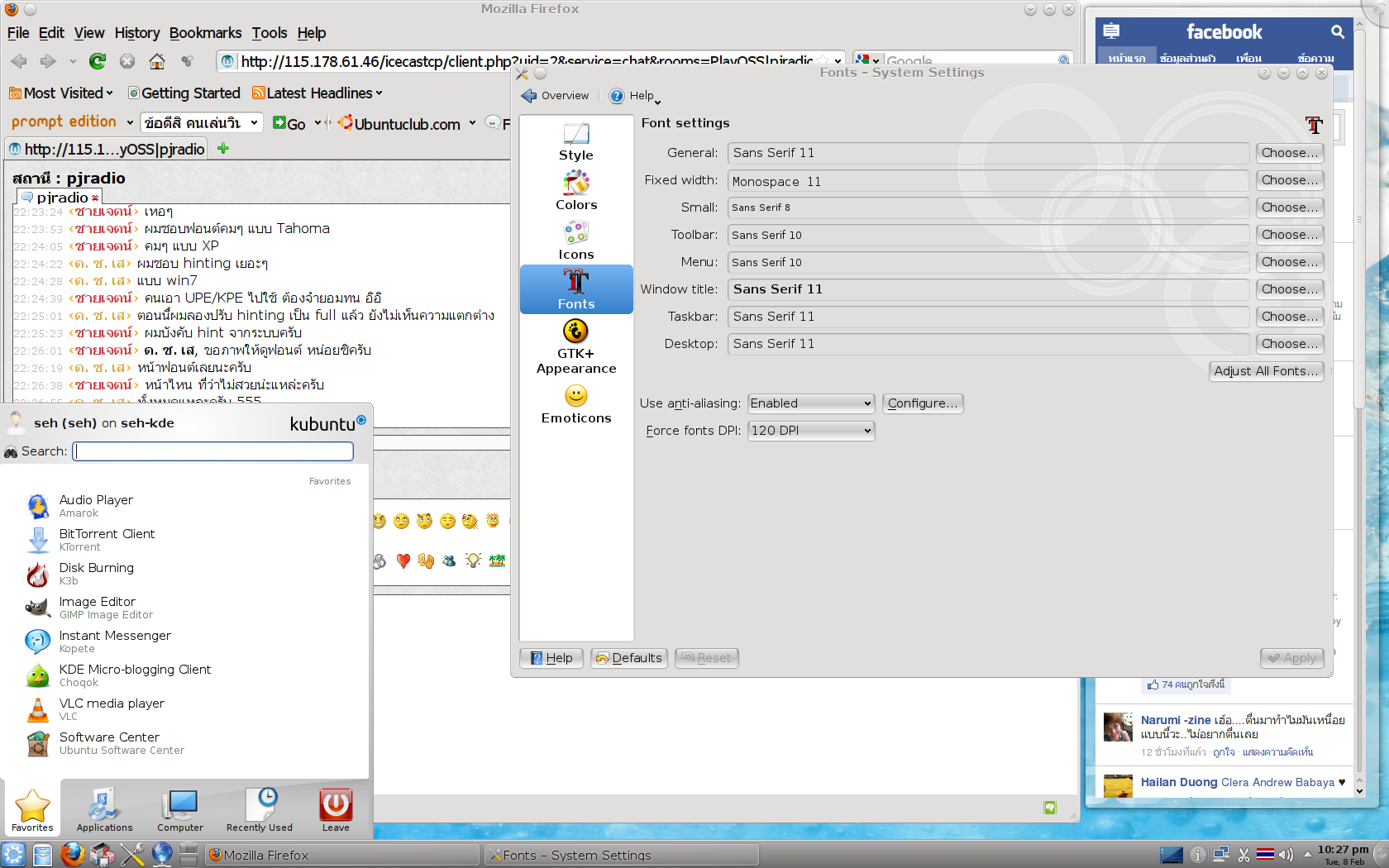Click Choose... for the Window title font
This screenshot has width=1389, height=868.
click(1290, 289)
